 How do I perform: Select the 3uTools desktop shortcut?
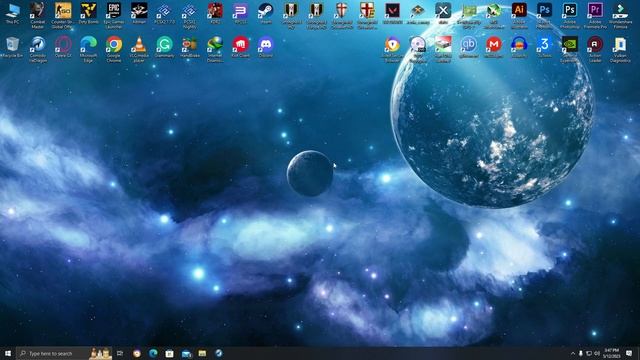click(x=544, y=47)
